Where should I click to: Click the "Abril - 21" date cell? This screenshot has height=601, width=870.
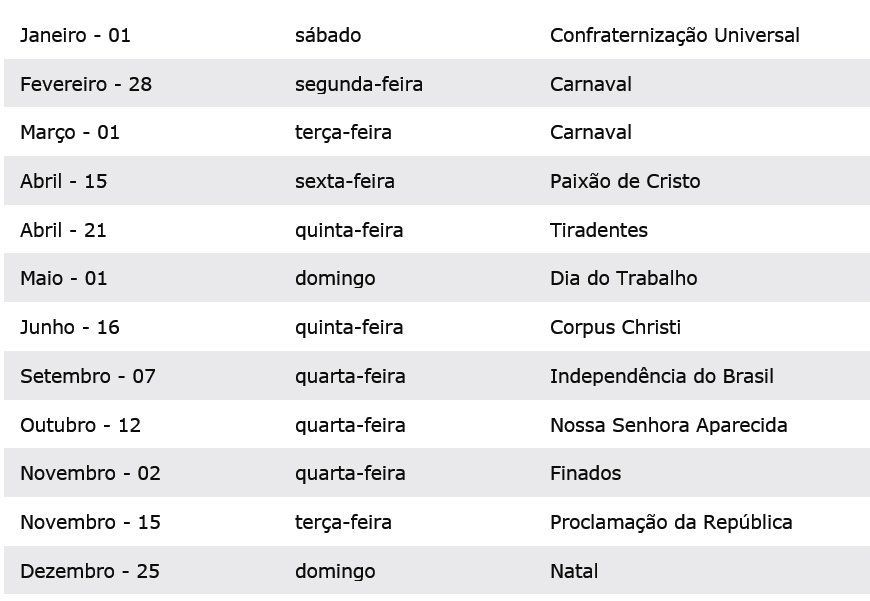63,230
